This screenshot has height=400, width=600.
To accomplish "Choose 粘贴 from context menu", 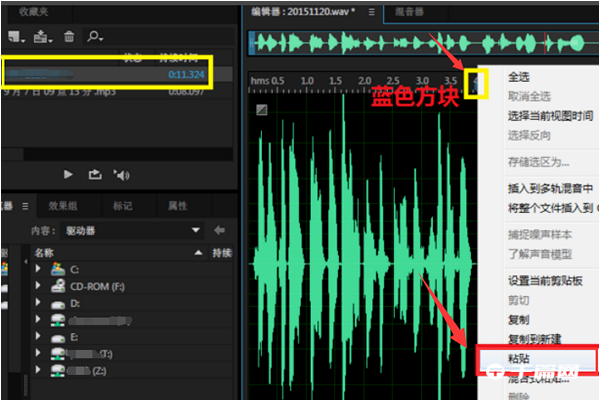I will click(518, 359).
